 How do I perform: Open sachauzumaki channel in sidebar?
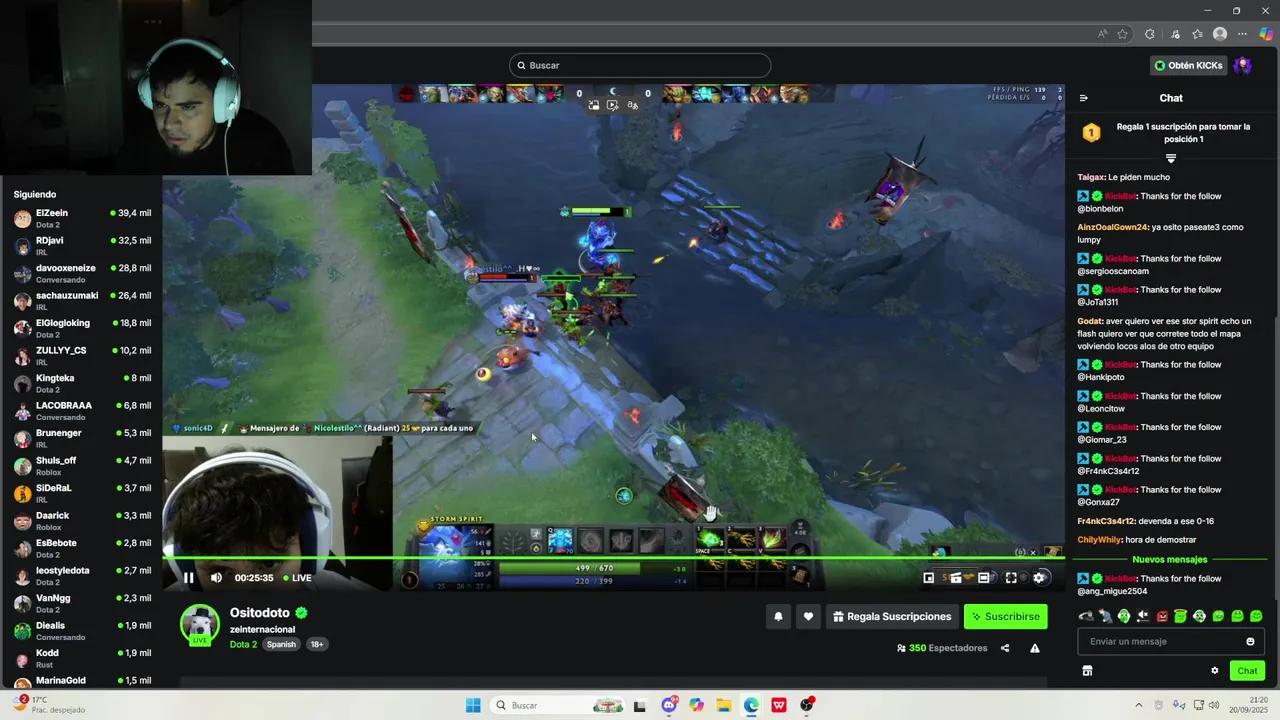click(82, 301)
